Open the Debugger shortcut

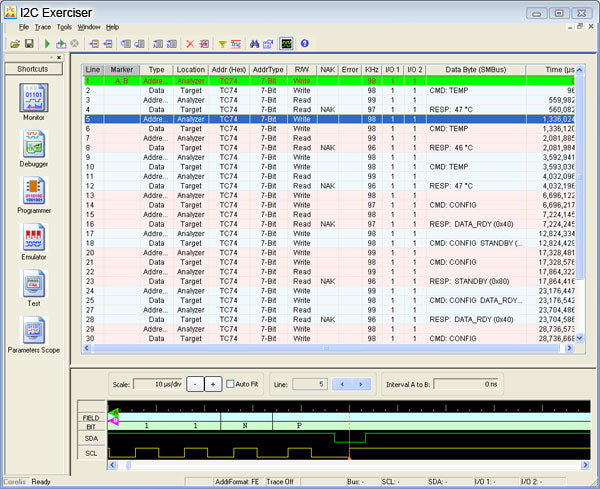[34, 148]
